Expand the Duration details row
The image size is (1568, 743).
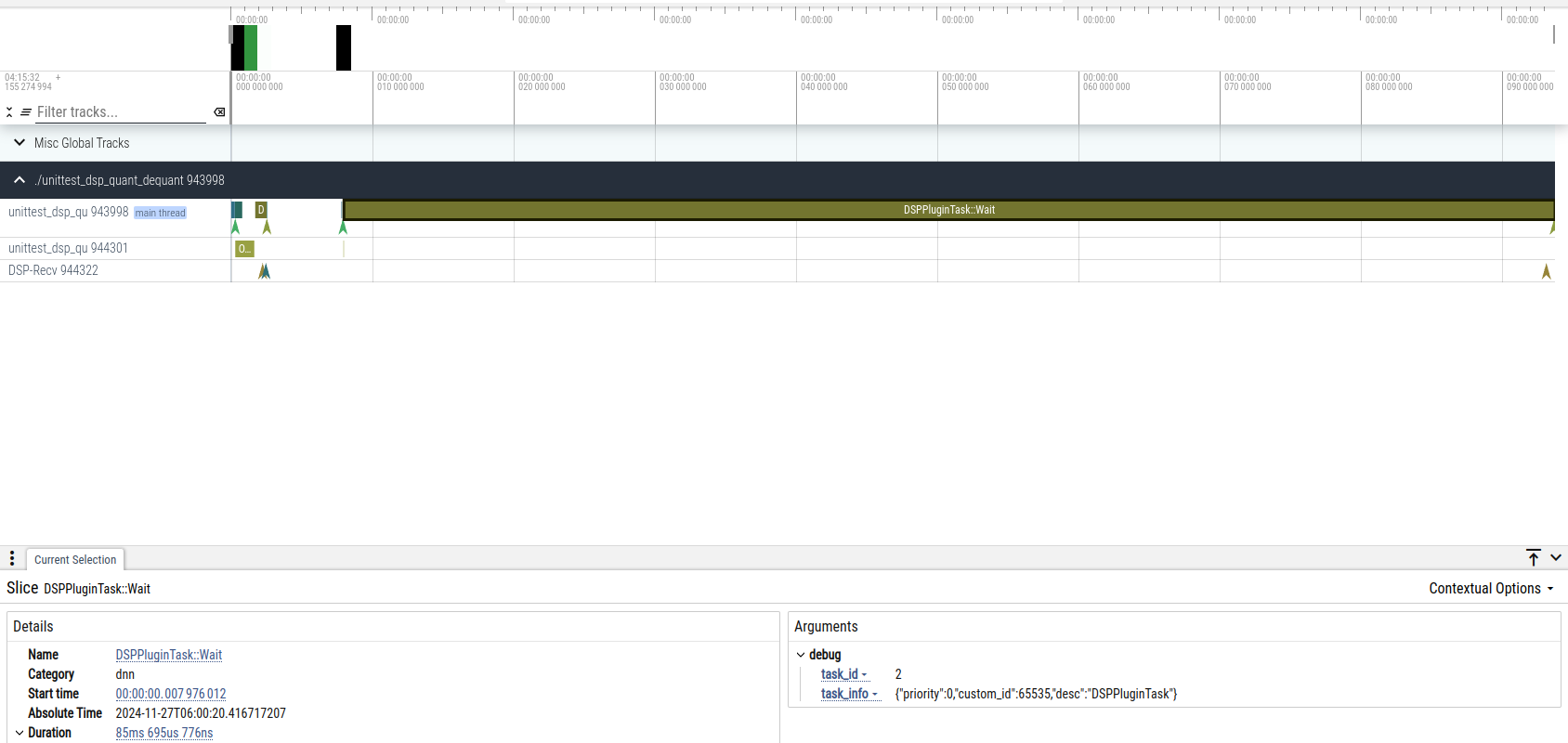20,733
